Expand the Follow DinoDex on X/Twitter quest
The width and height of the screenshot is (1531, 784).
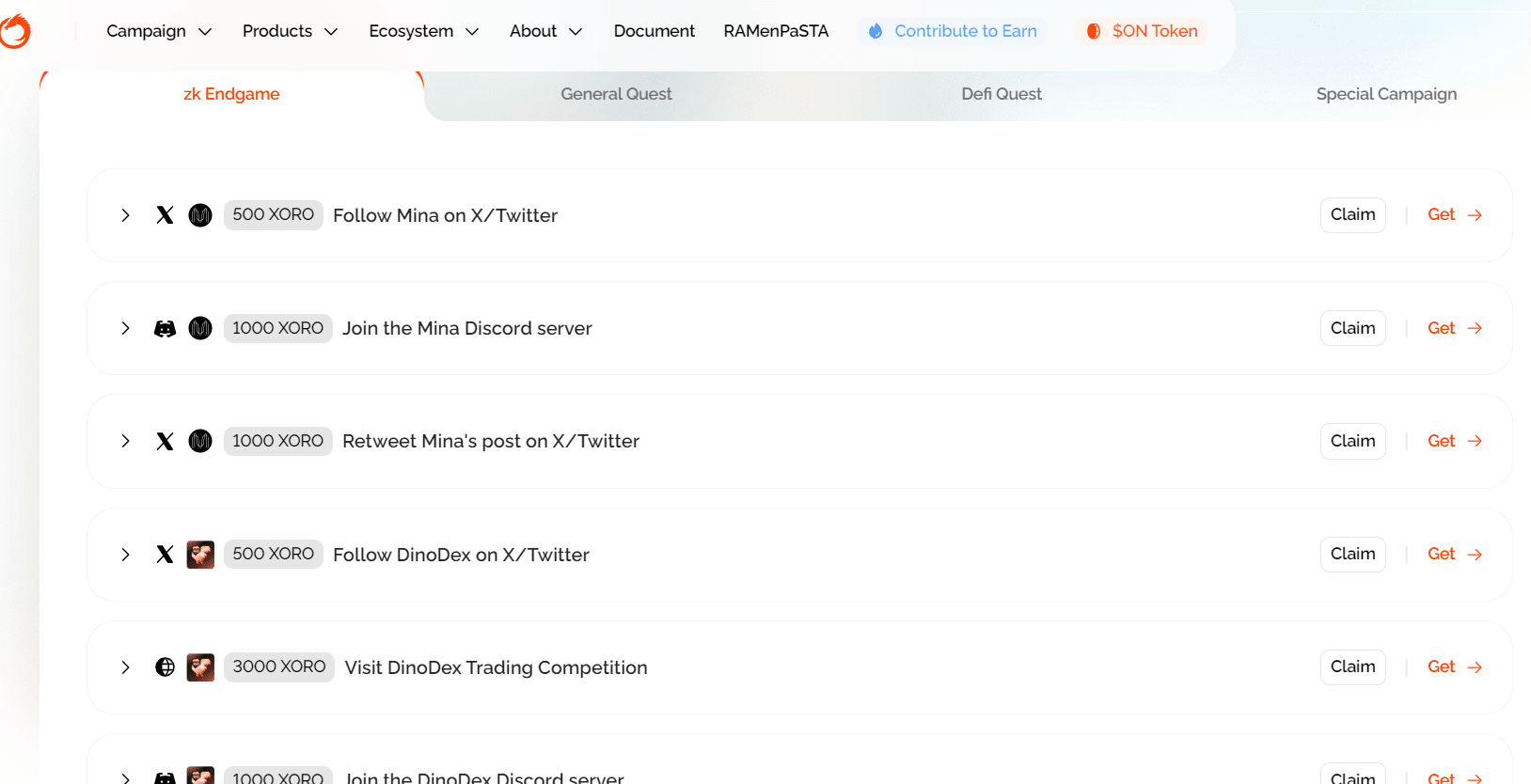[x=125, y=555]
